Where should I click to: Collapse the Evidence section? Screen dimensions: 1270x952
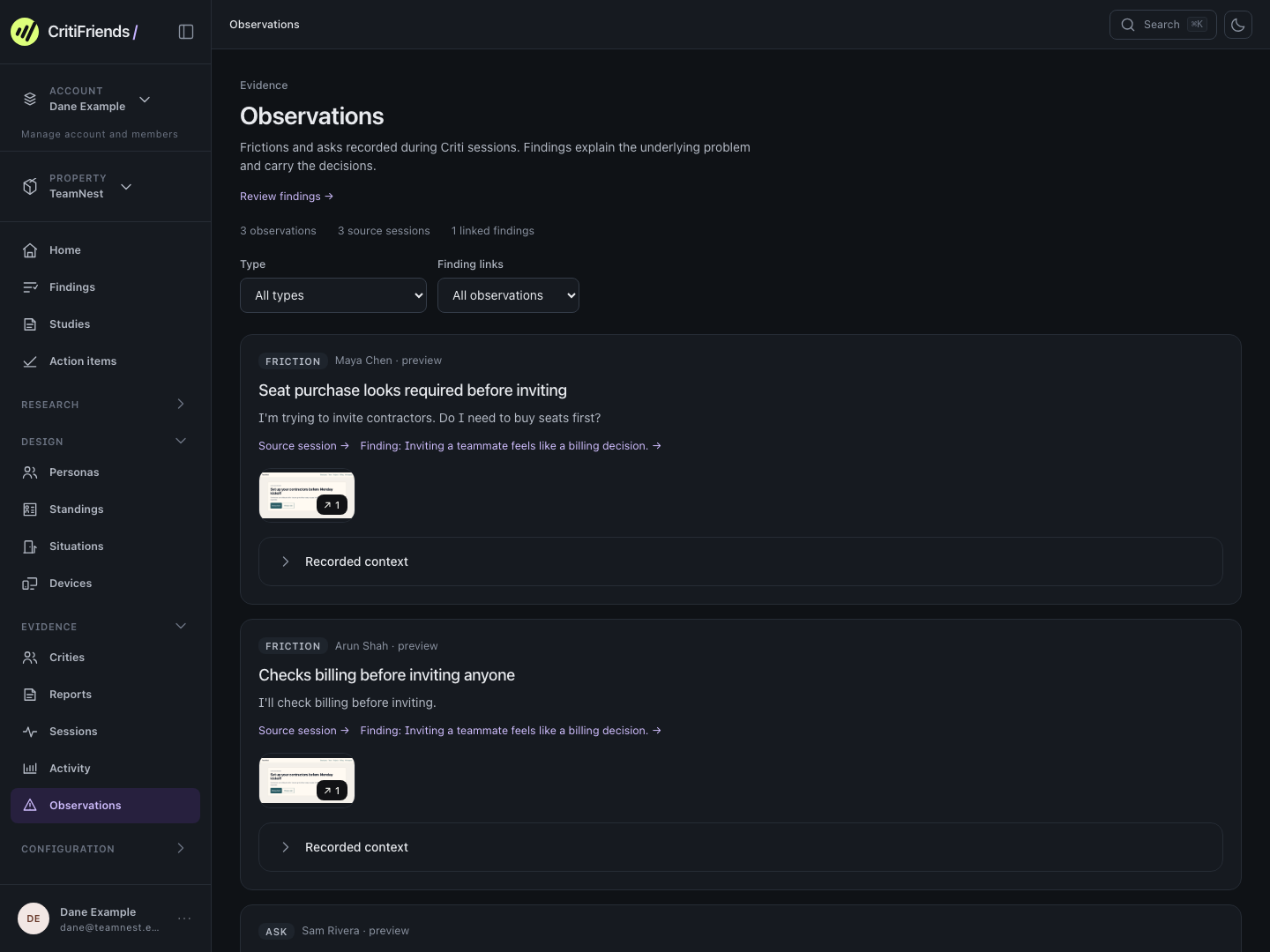click(x=181, y=626)
